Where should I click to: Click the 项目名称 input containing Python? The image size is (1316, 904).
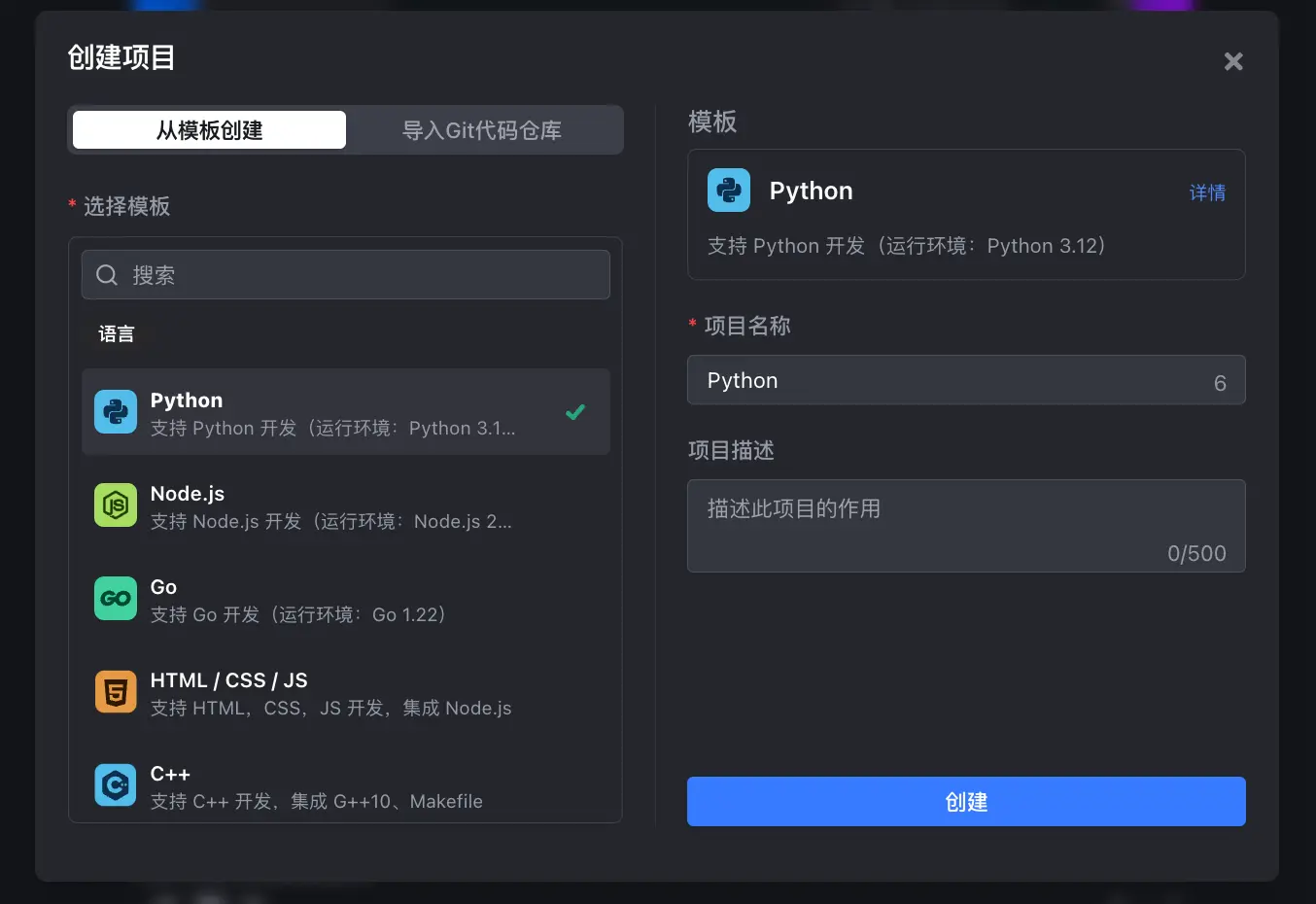coord(966,380)
